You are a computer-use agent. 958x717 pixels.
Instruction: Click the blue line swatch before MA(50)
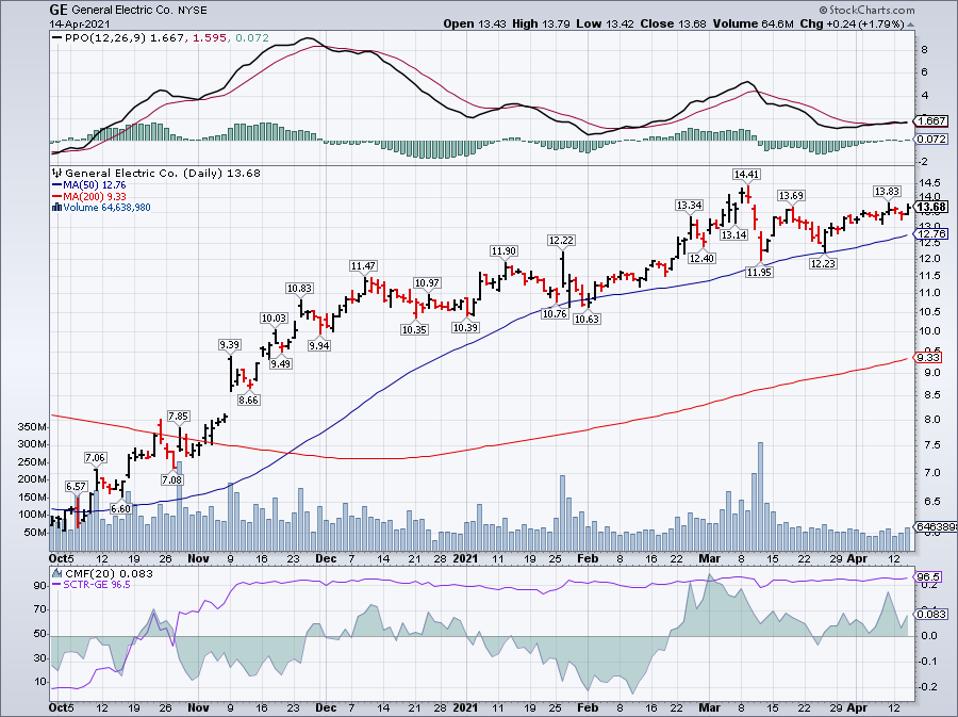(57, 185)
